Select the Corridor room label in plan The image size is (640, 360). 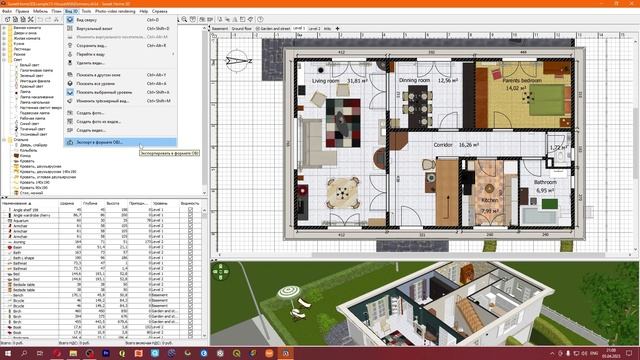pyautogui.click(x=443, y=144)
